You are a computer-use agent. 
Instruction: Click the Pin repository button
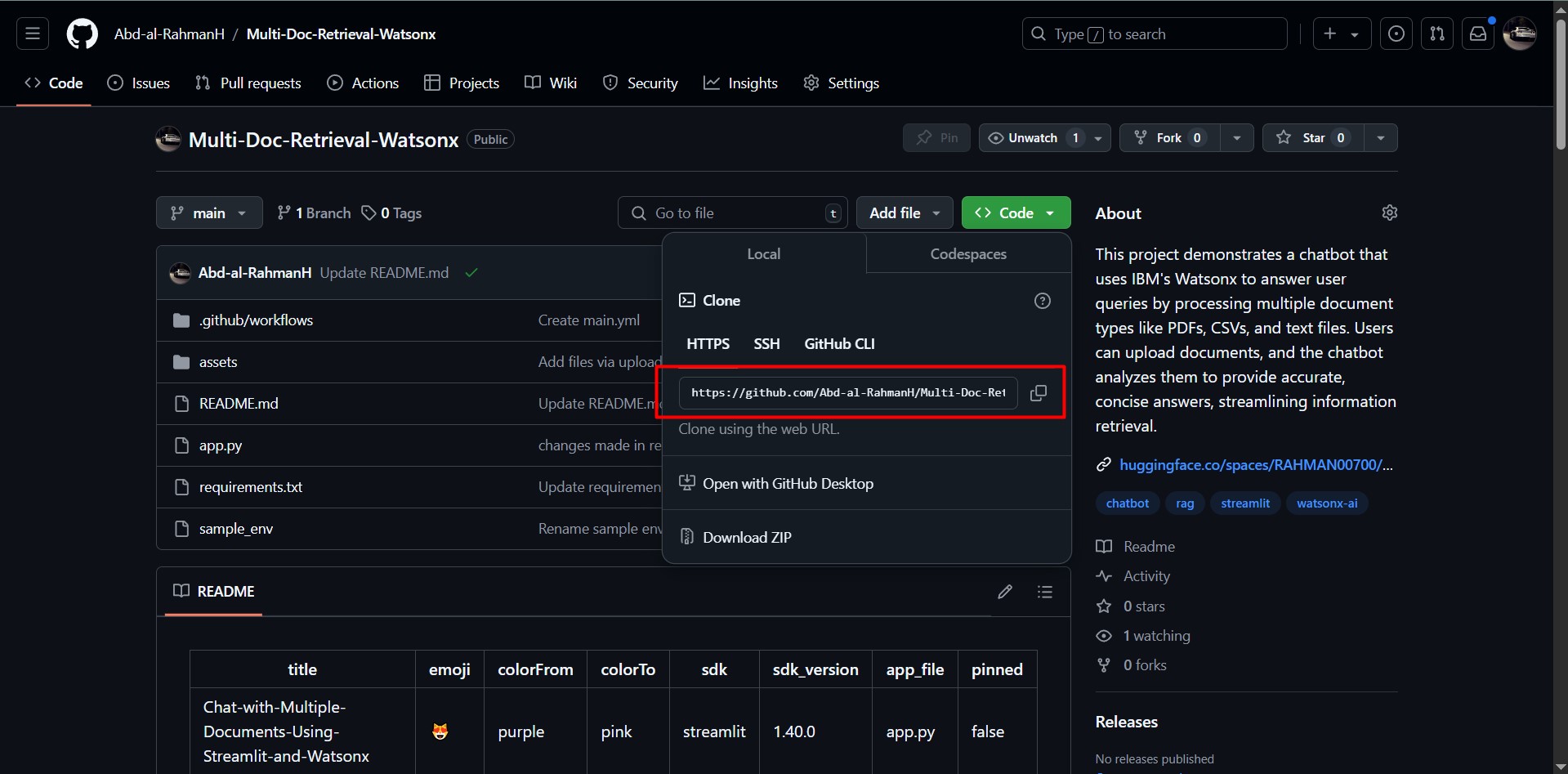tap(936, 137)
